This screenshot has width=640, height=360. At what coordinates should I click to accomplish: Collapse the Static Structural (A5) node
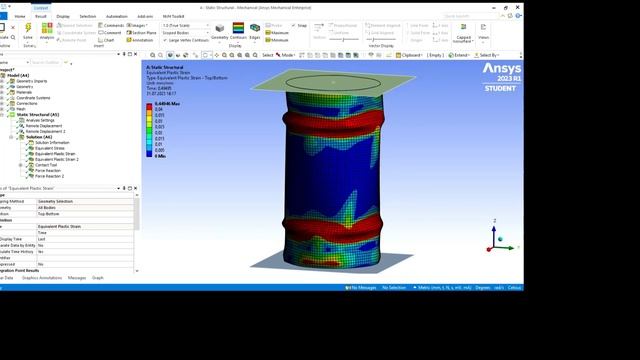click(2, 115)
